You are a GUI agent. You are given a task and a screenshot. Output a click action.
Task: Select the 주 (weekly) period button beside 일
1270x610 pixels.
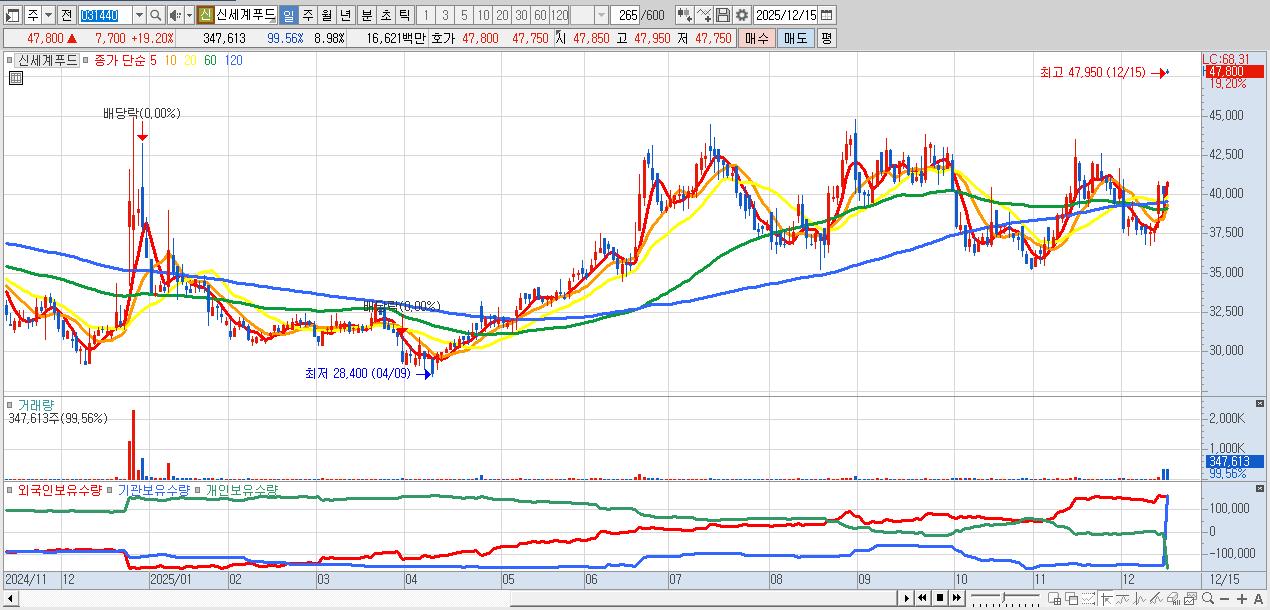pyautogui.click(x=307, y=15)
